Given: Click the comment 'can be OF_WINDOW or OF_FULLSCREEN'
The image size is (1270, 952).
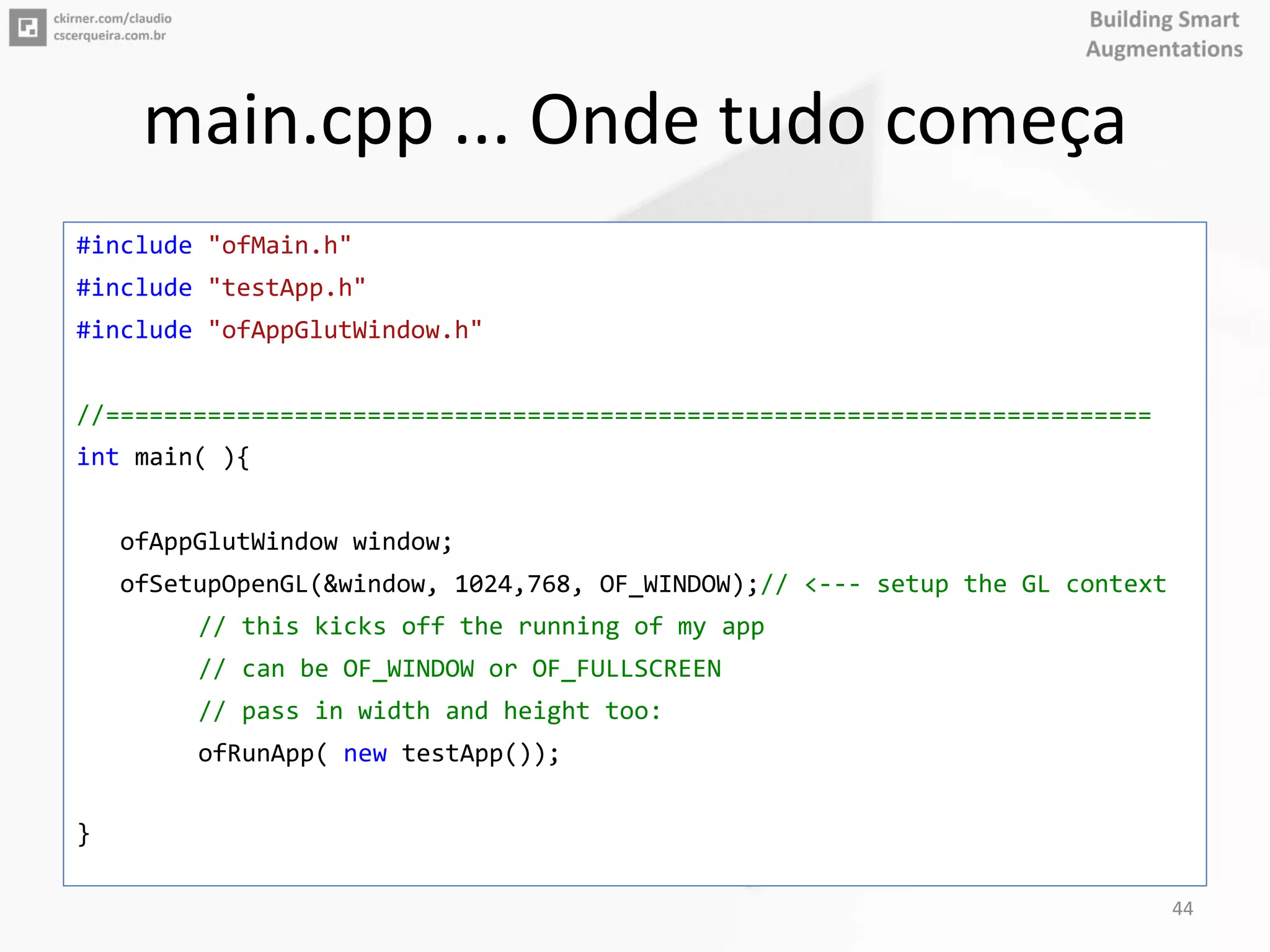Looking at the screenshot, I should 460,669.
